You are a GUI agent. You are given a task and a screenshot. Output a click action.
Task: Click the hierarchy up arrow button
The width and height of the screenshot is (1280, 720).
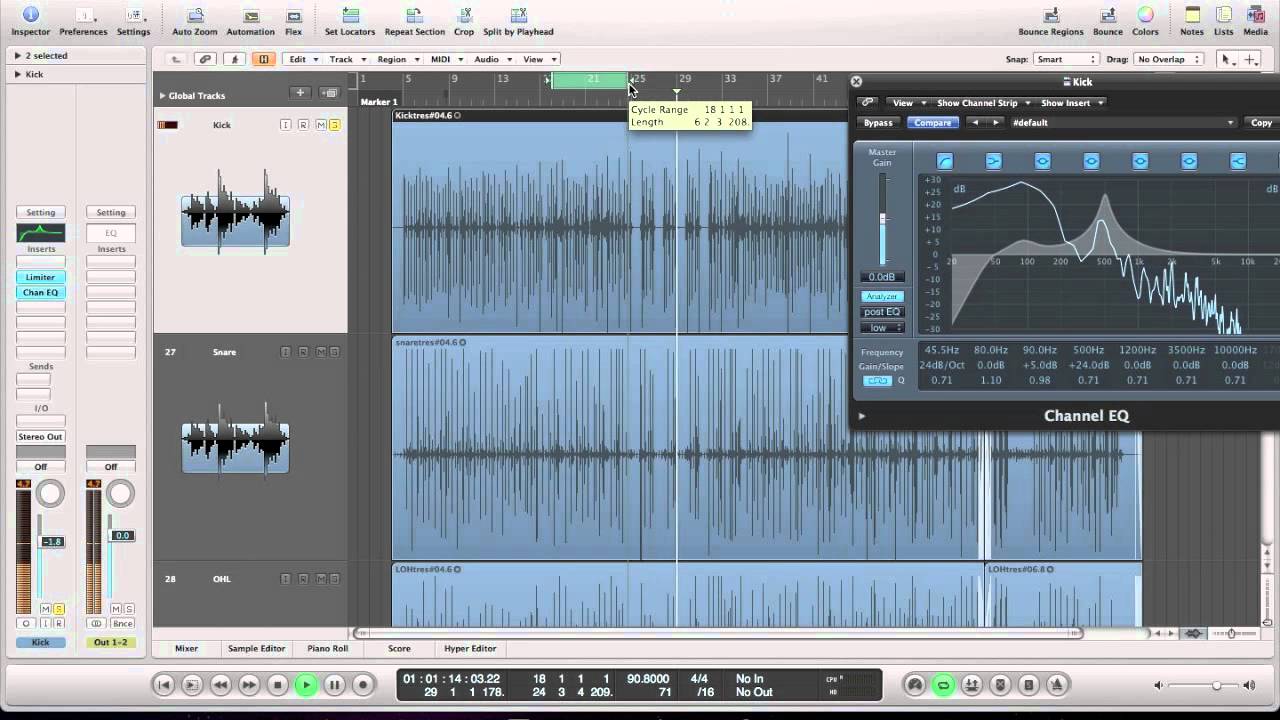176,59
